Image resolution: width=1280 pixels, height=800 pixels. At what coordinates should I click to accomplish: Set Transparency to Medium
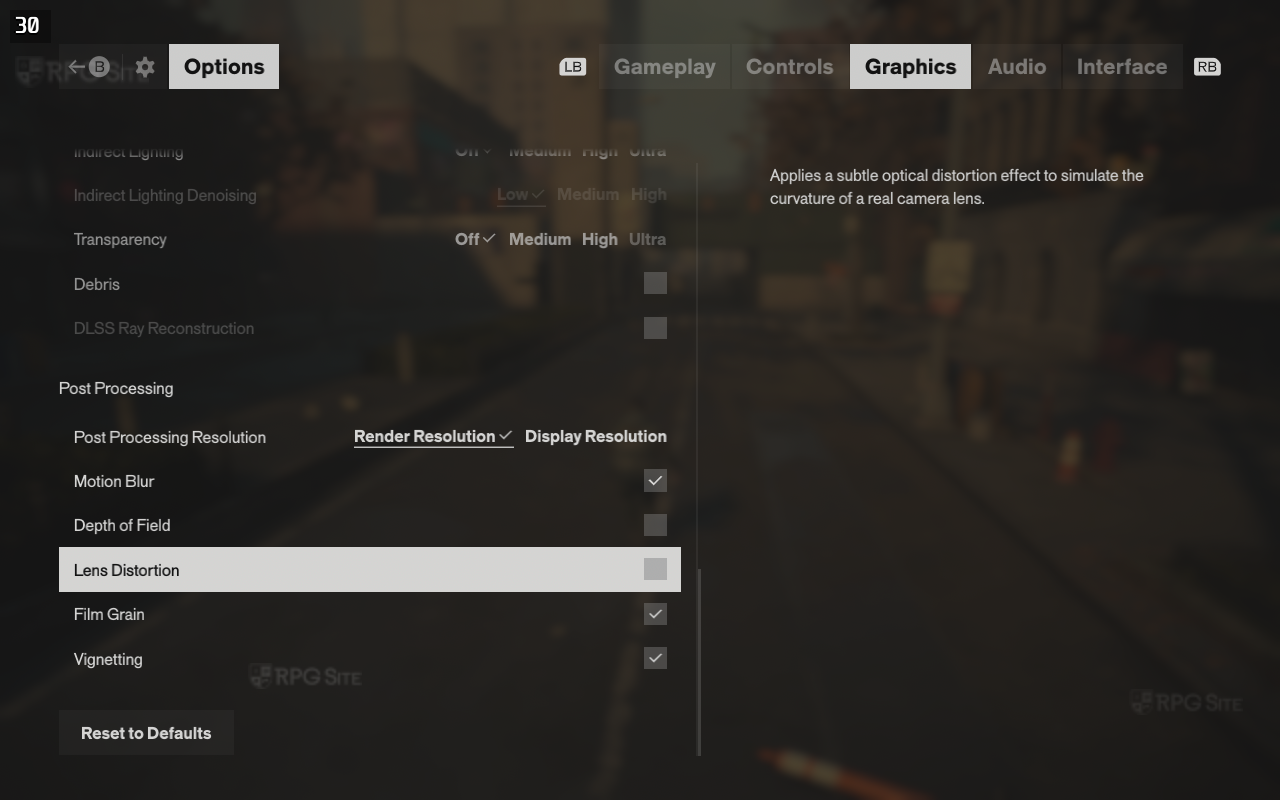tap(540, 239)
